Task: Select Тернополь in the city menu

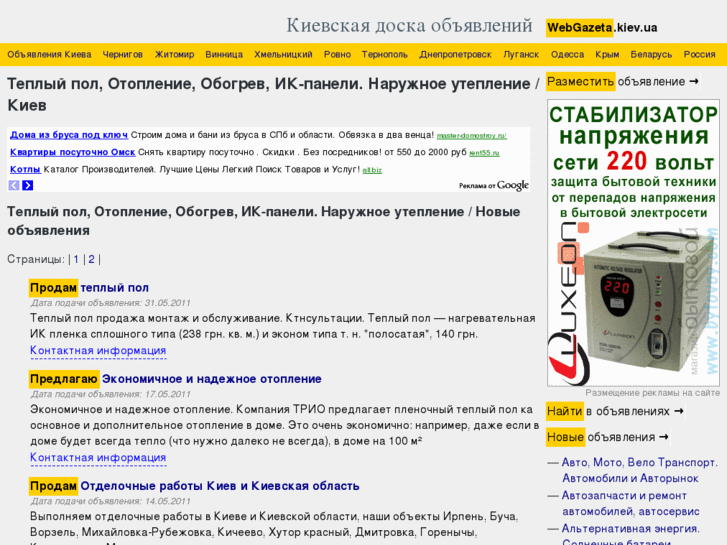Action: pyautogui.click(x=385, y=54)
